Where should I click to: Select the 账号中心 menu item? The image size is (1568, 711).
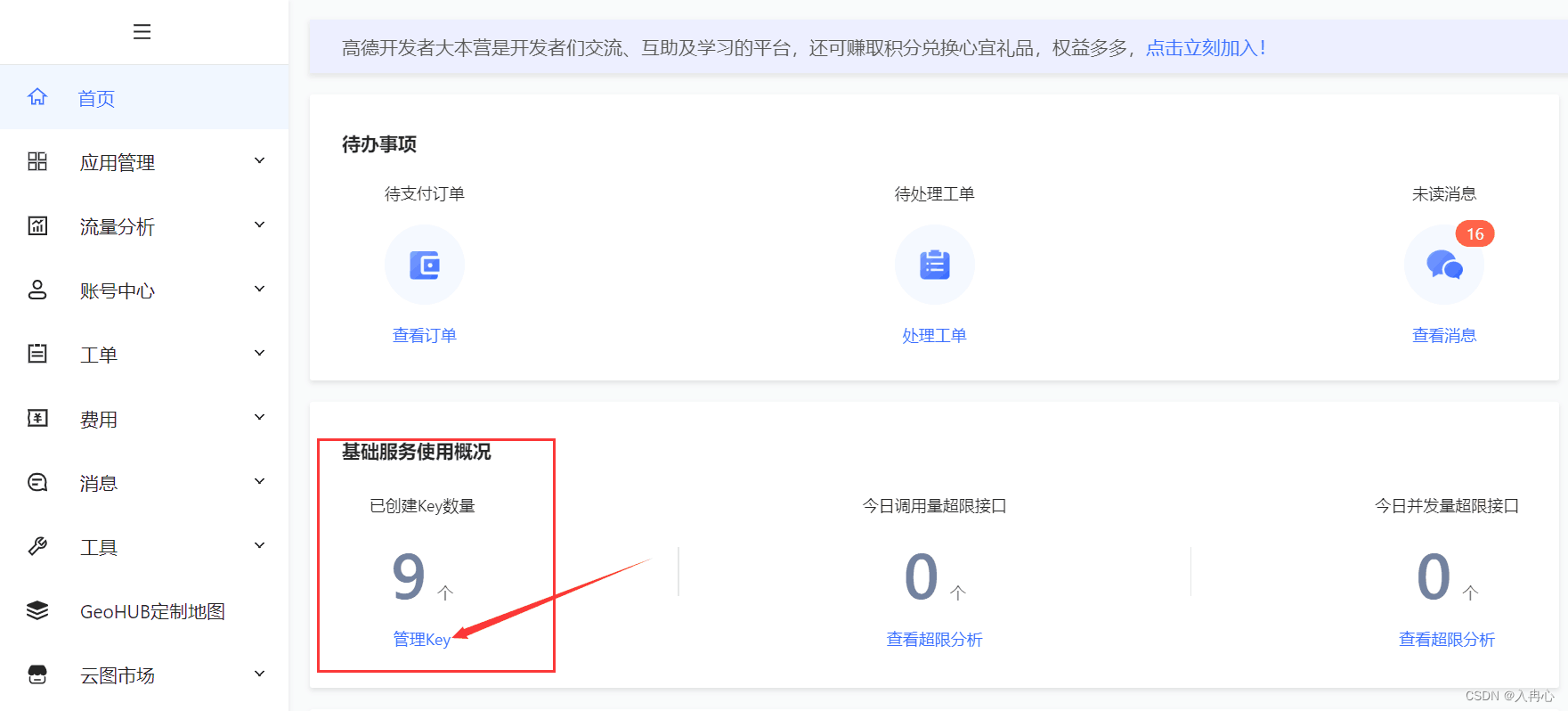pyautogui.click(x=144, y=290)
